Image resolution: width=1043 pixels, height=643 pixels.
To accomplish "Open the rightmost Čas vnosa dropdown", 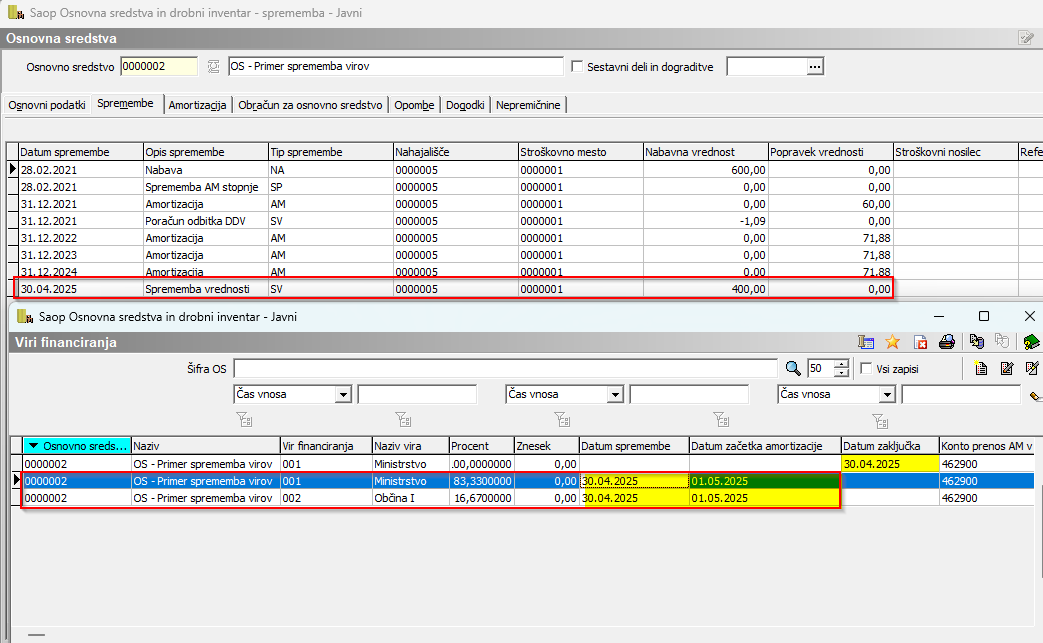I will (887, 395).
